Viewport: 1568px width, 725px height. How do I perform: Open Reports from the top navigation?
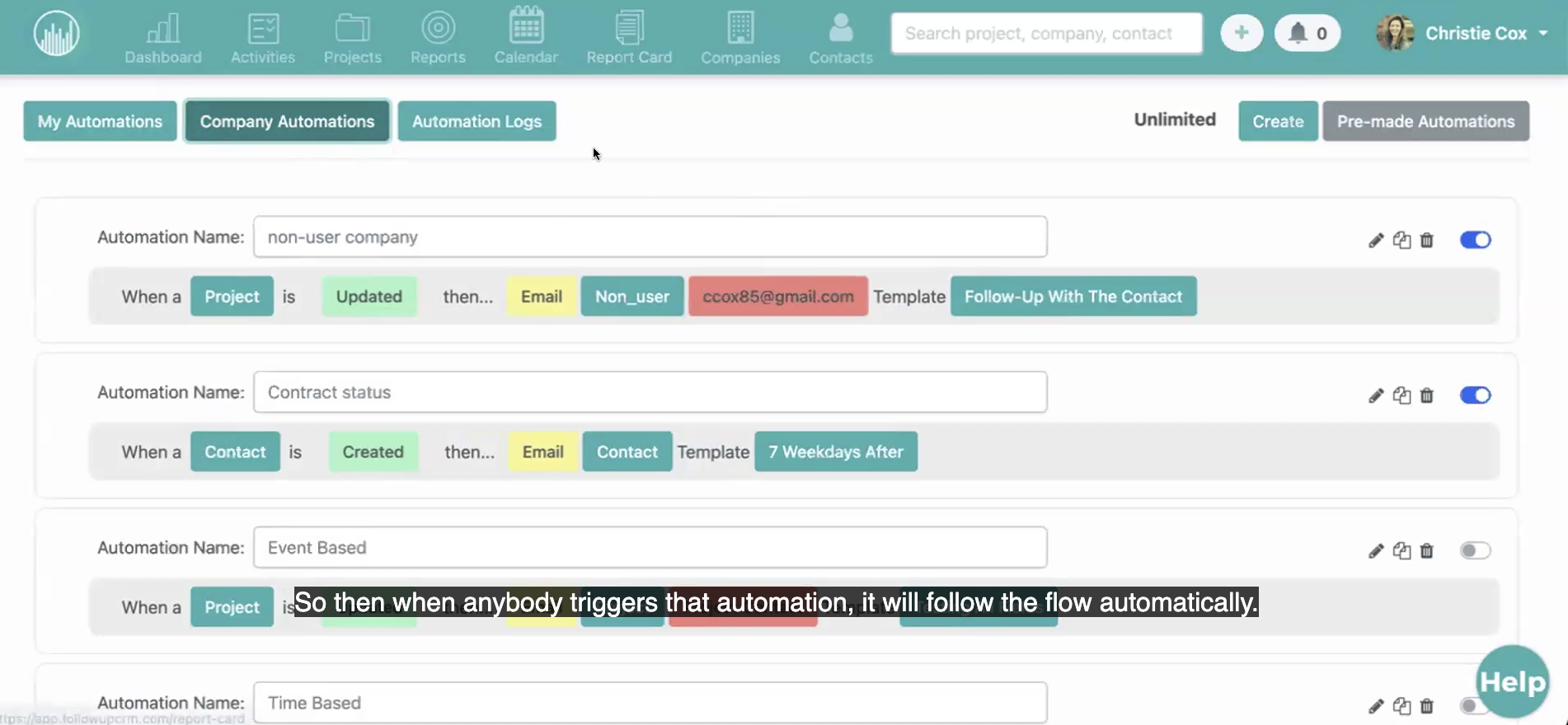438,38
